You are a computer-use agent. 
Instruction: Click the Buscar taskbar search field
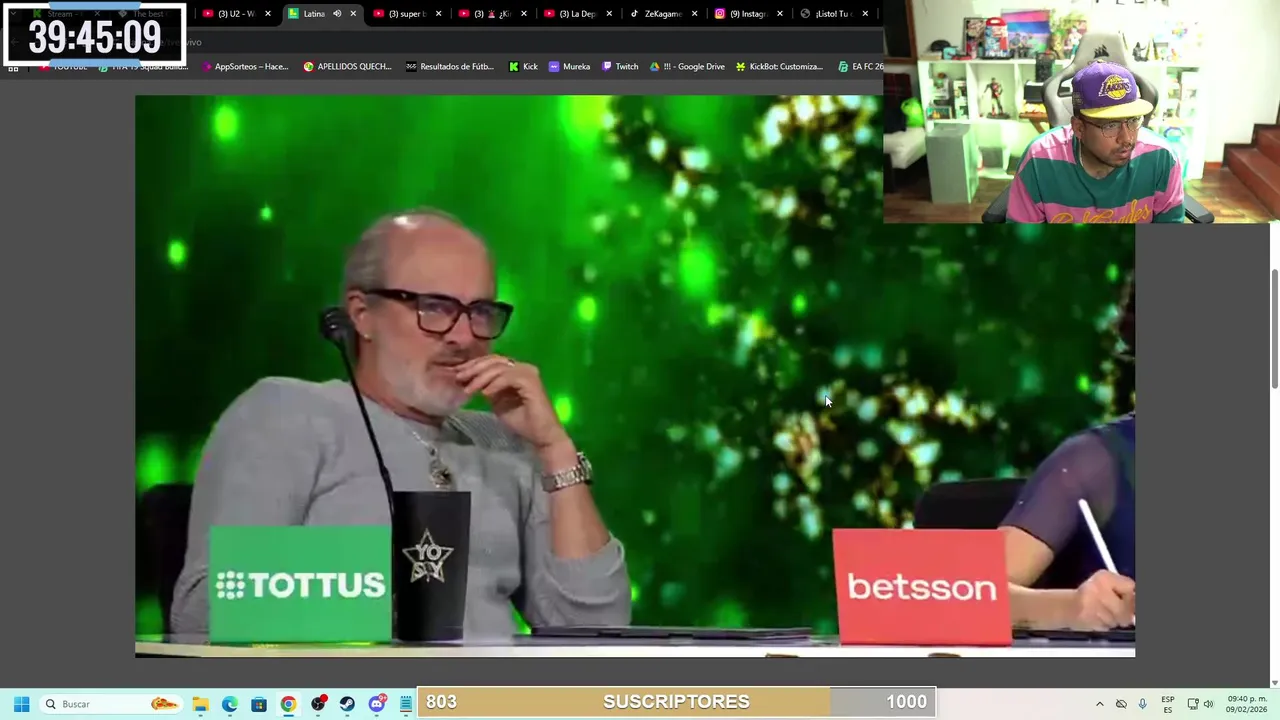pyautogui.click(x=111, y=704)
